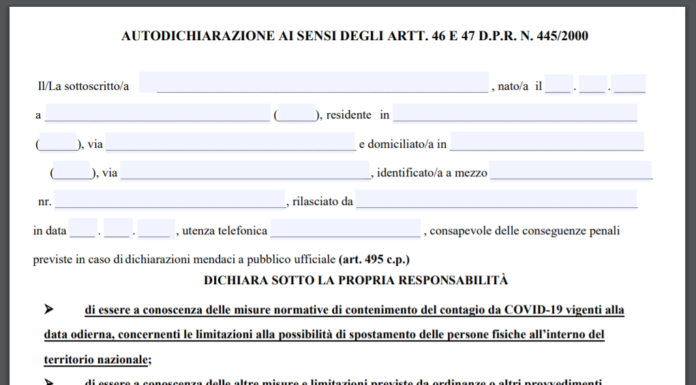
Task: Click the "utenza telefonica" phone number field
Action: pyautogui.click(x=345, y=228)
